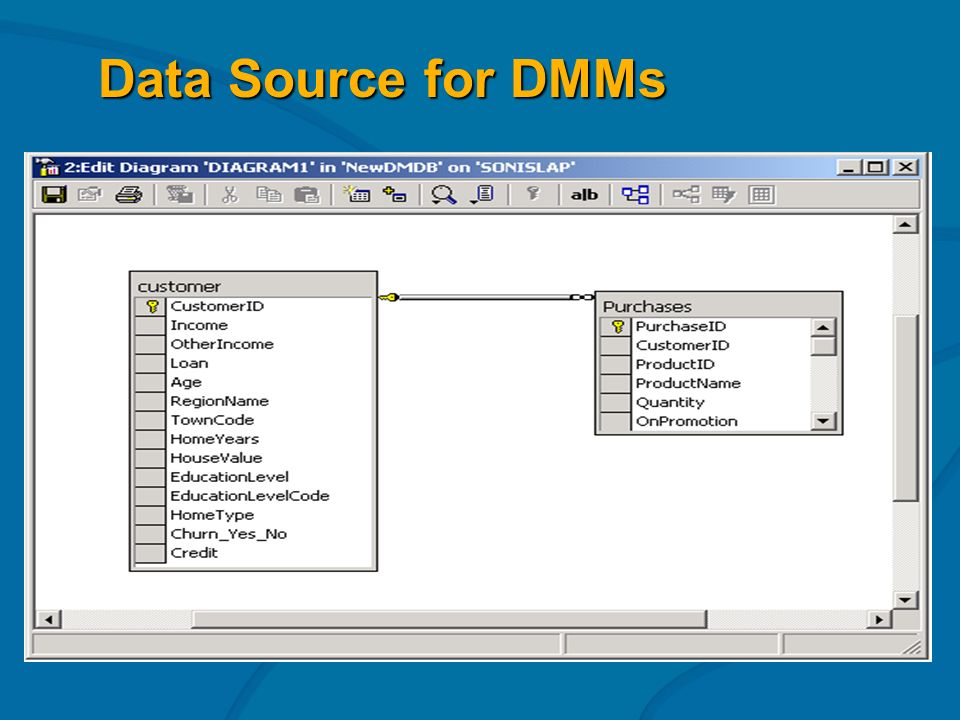This screenshot has height=720, width=960.
Task: Open the Show column-view dropdown icon
Action: (x=482, y=195)
